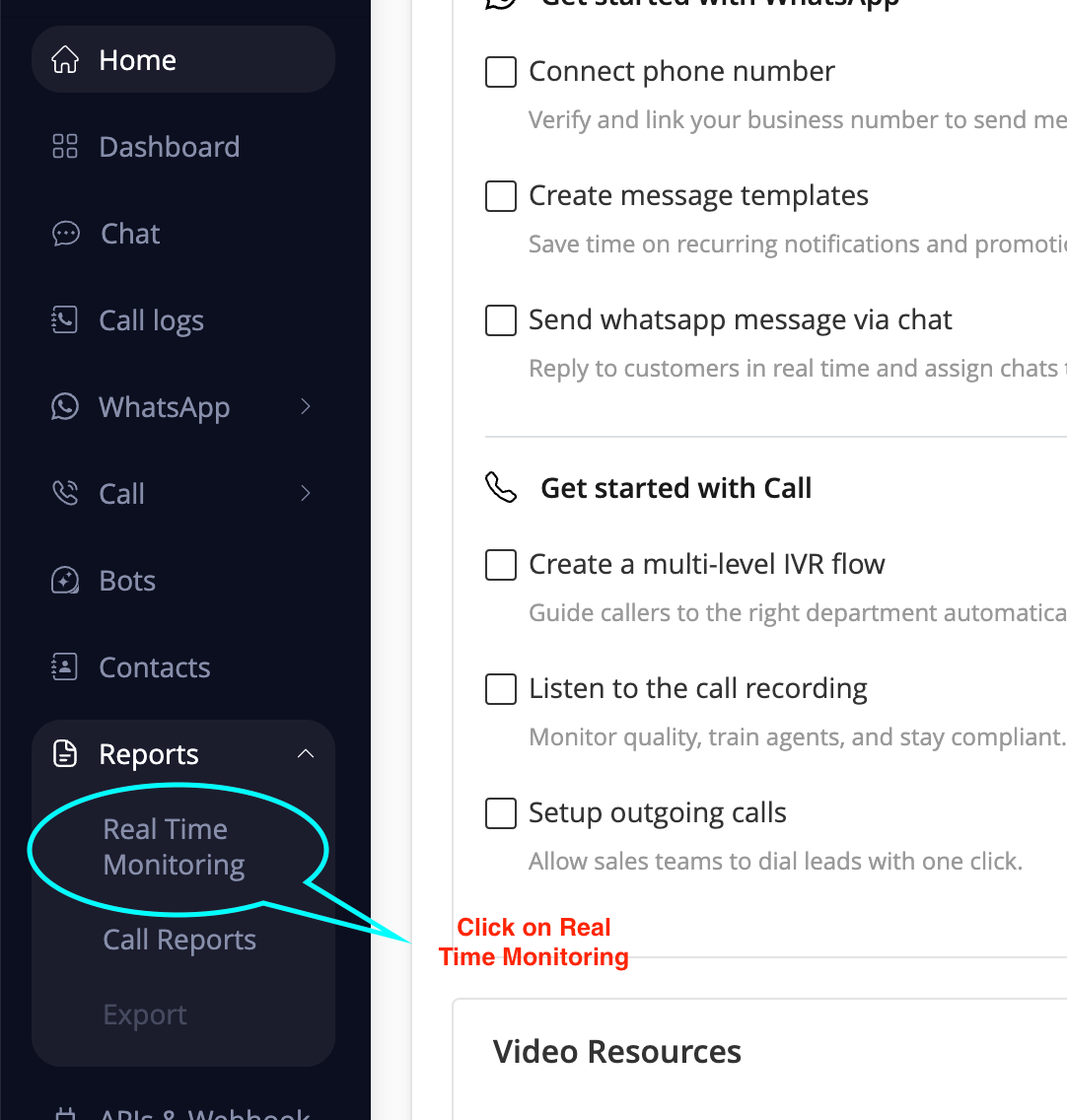Click the Bots icon in sidebar
1067x1120 pixels.
pos(65,581)
